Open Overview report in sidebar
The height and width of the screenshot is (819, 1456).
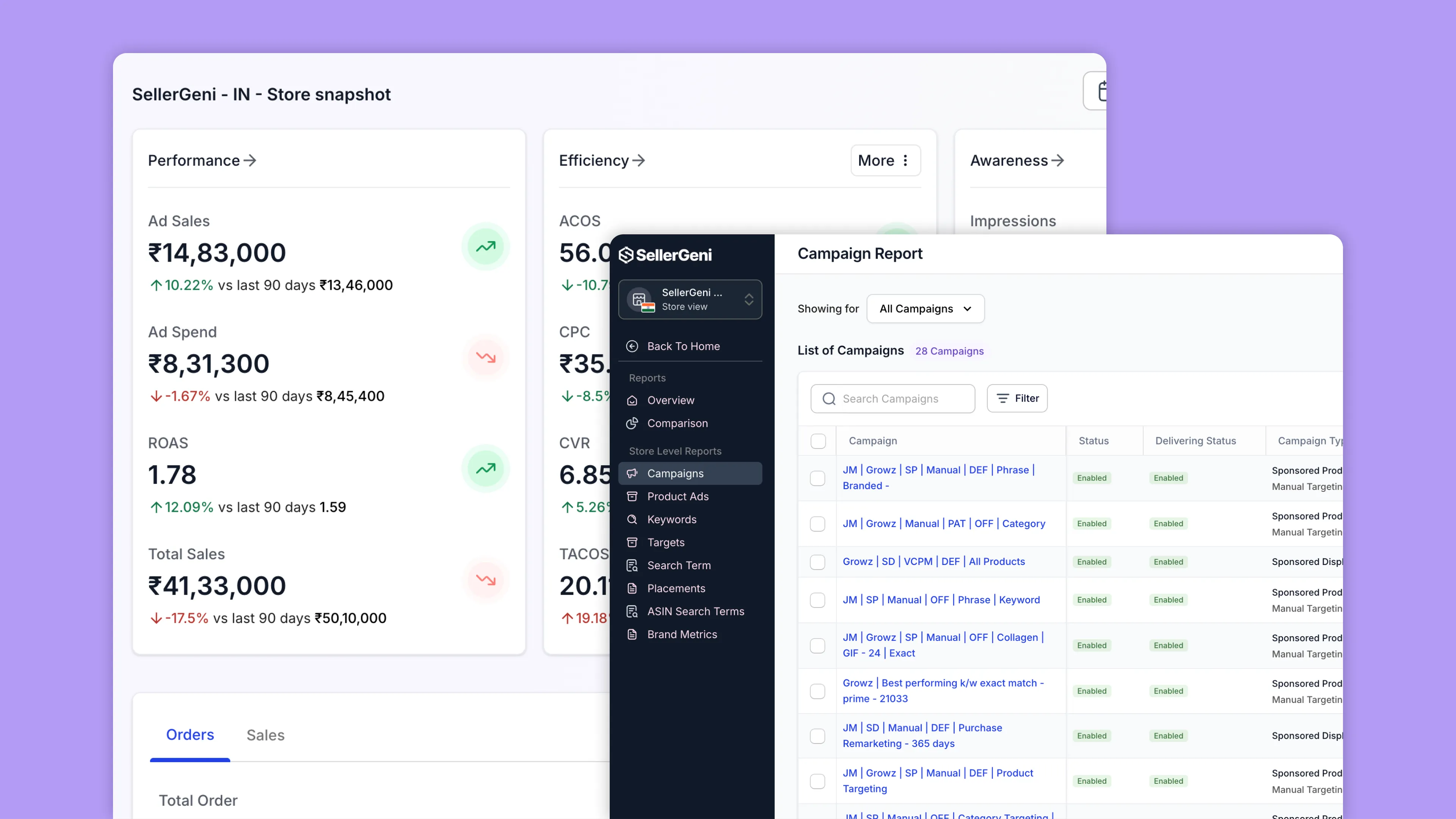pos(690,400)
